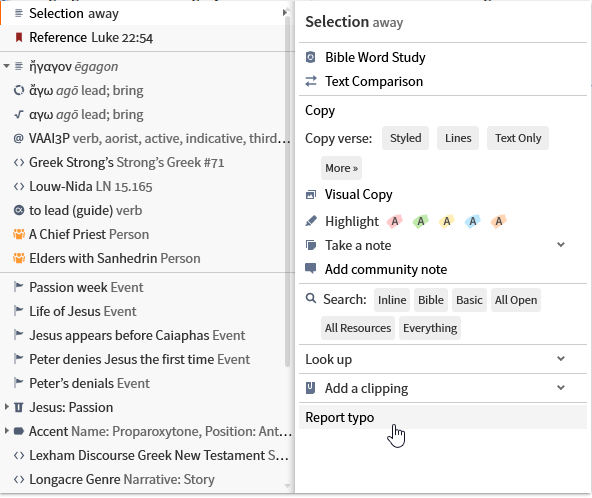Search Everything for the selection
Viewport: 592px width, 498px height.
430,328
